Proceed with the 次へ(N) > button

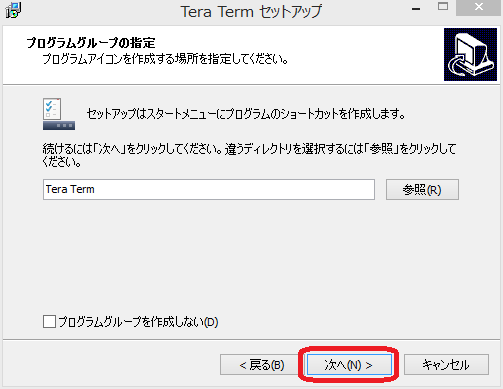click(349, 365)
